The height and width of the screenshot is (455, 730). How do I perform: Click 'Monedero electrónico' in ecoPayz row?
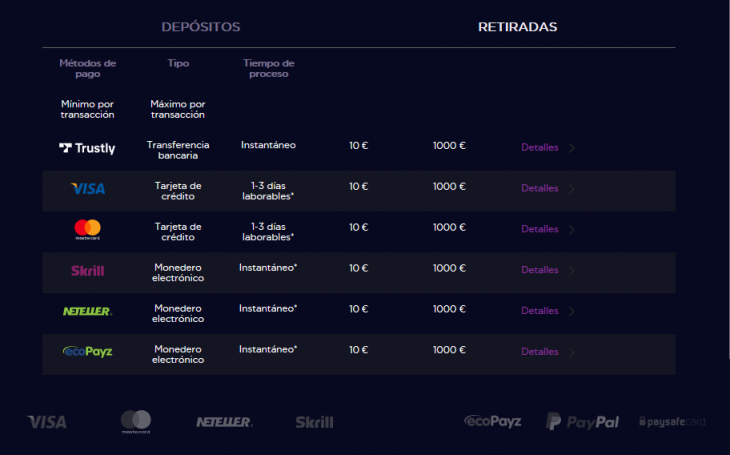tap(178, 354)
